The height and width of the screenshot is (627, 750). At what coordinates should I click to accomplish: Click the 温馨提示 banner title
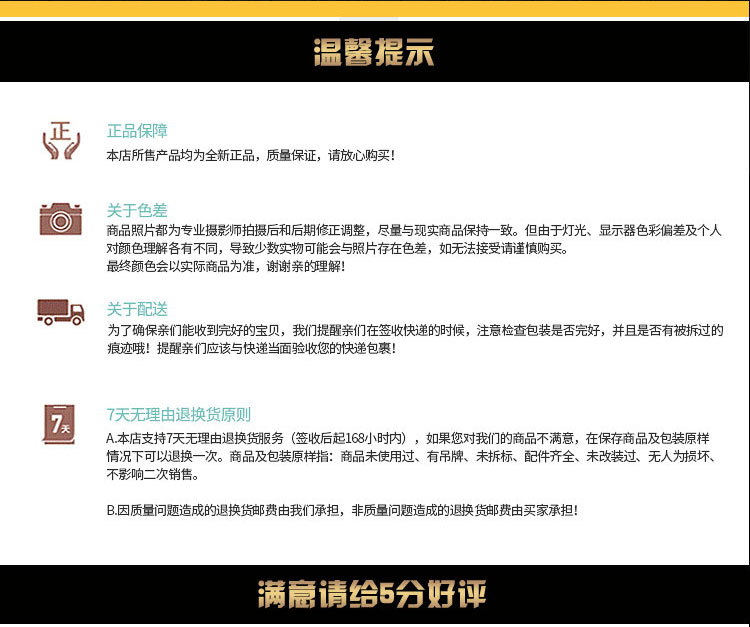point(374,52)
